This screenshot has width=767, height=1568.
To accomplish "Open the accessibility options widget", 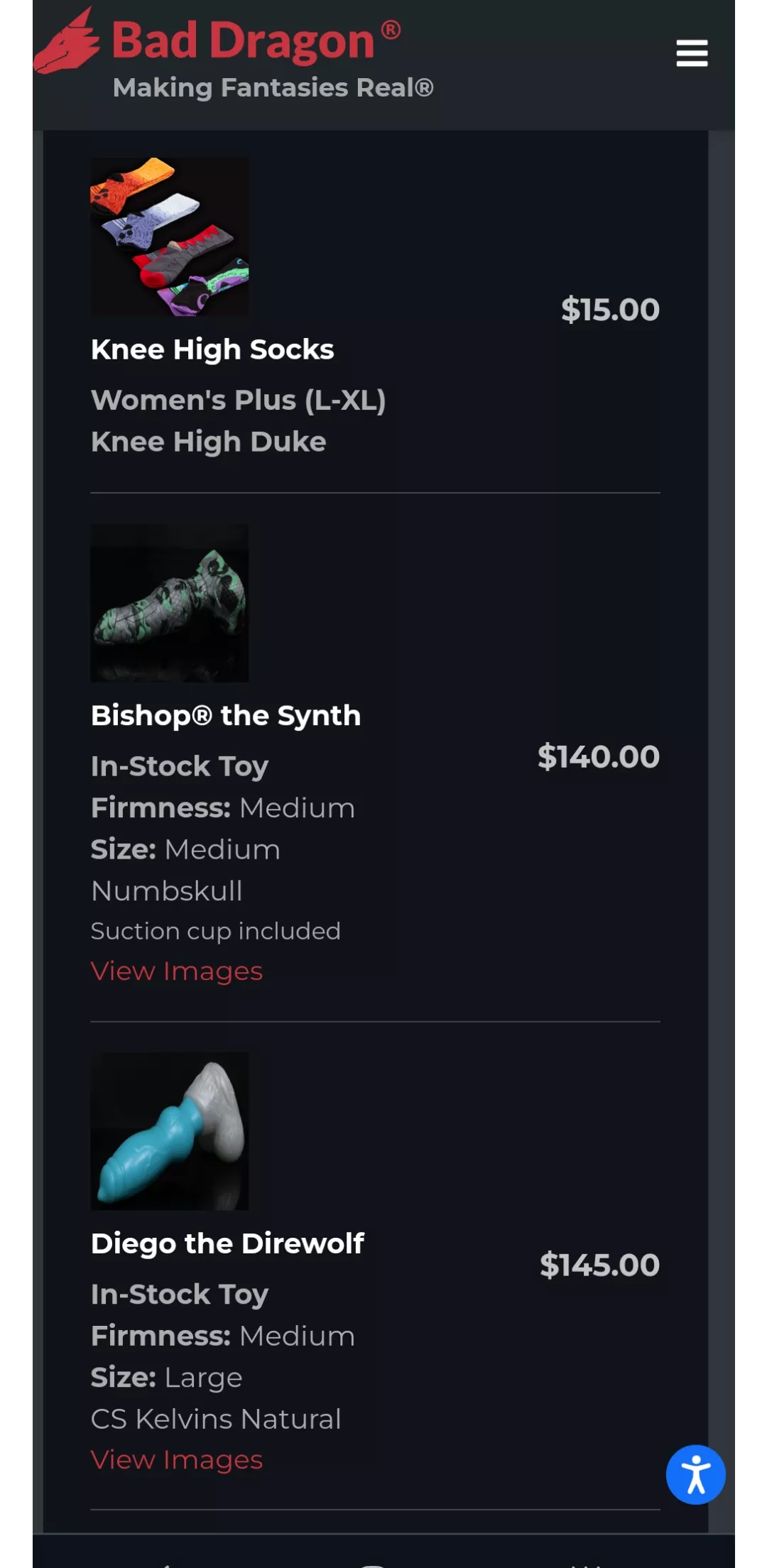I will [695, 1474].
